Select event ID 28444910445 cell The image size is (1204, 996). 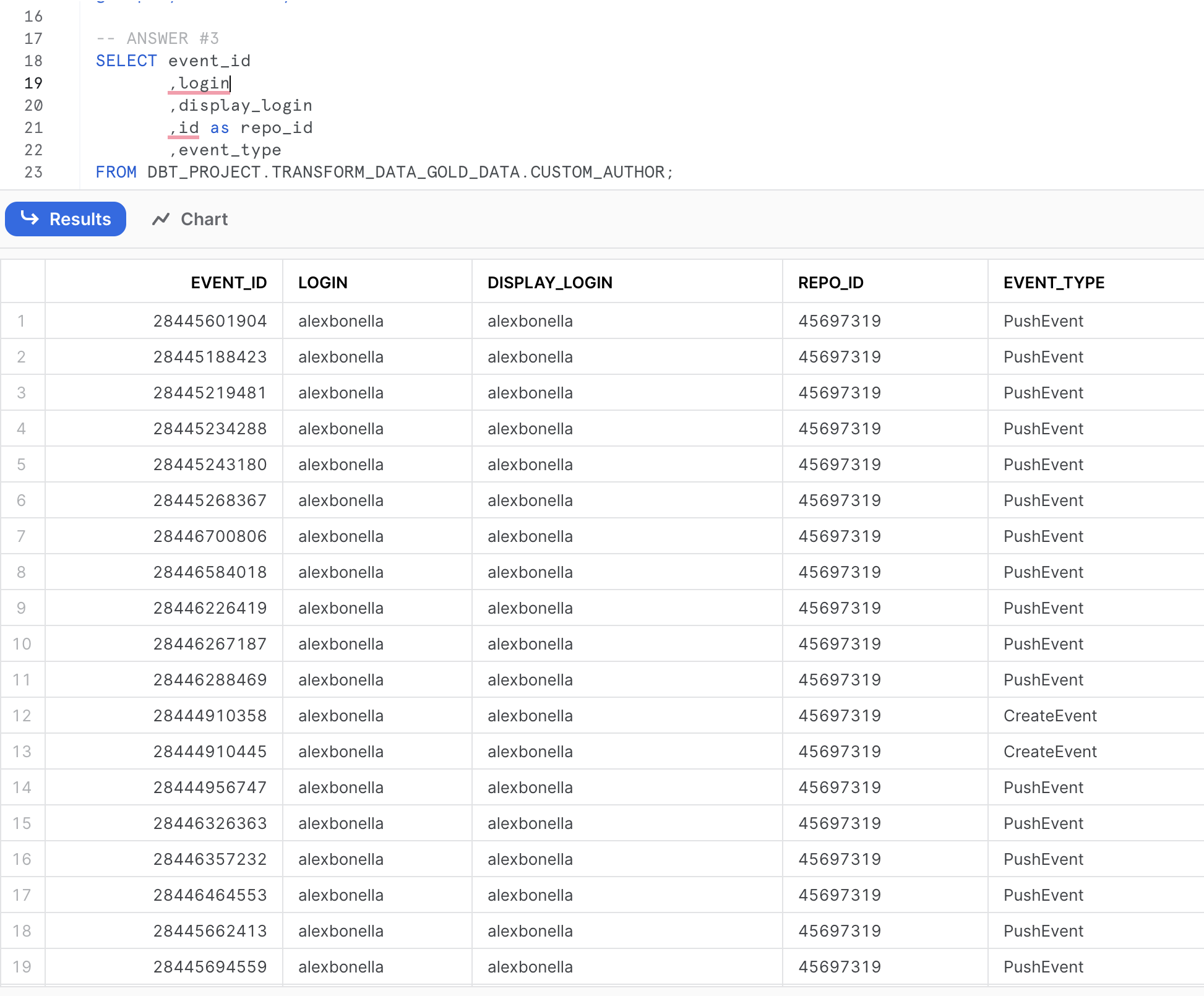click(210, 752)
